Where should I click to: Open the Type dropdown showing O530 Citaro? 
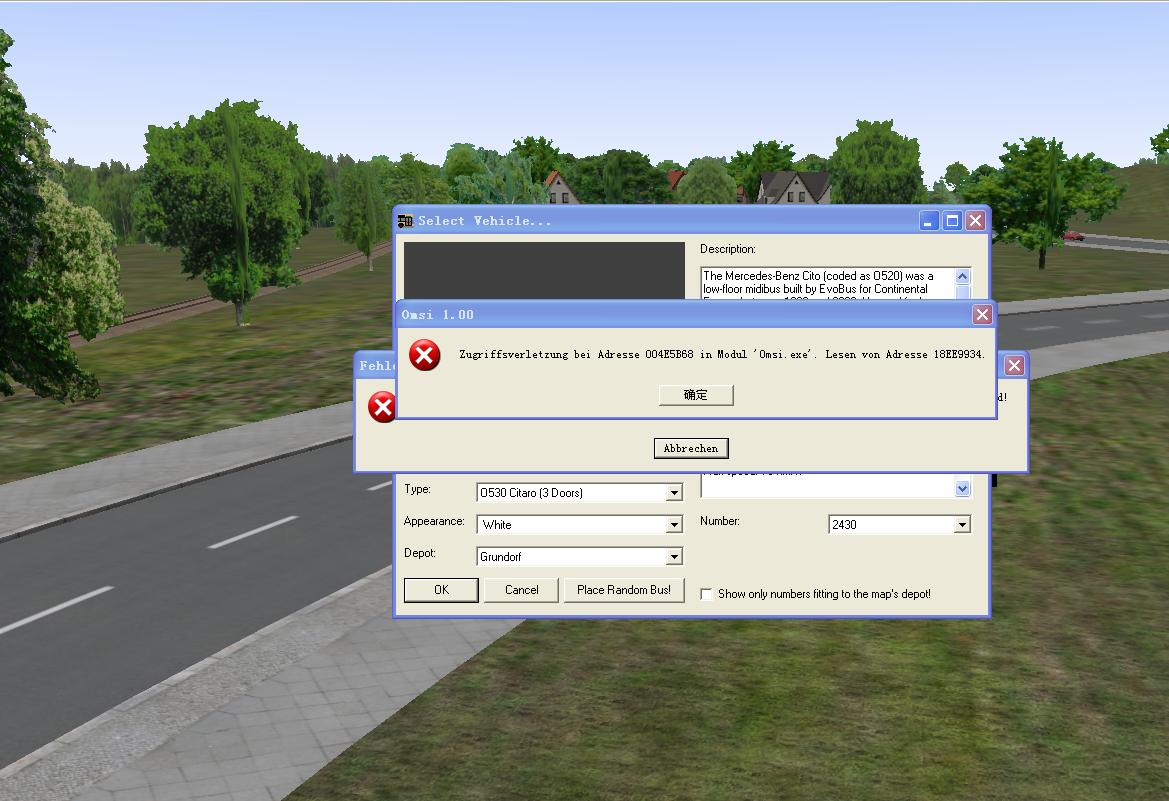click(674, 493)
